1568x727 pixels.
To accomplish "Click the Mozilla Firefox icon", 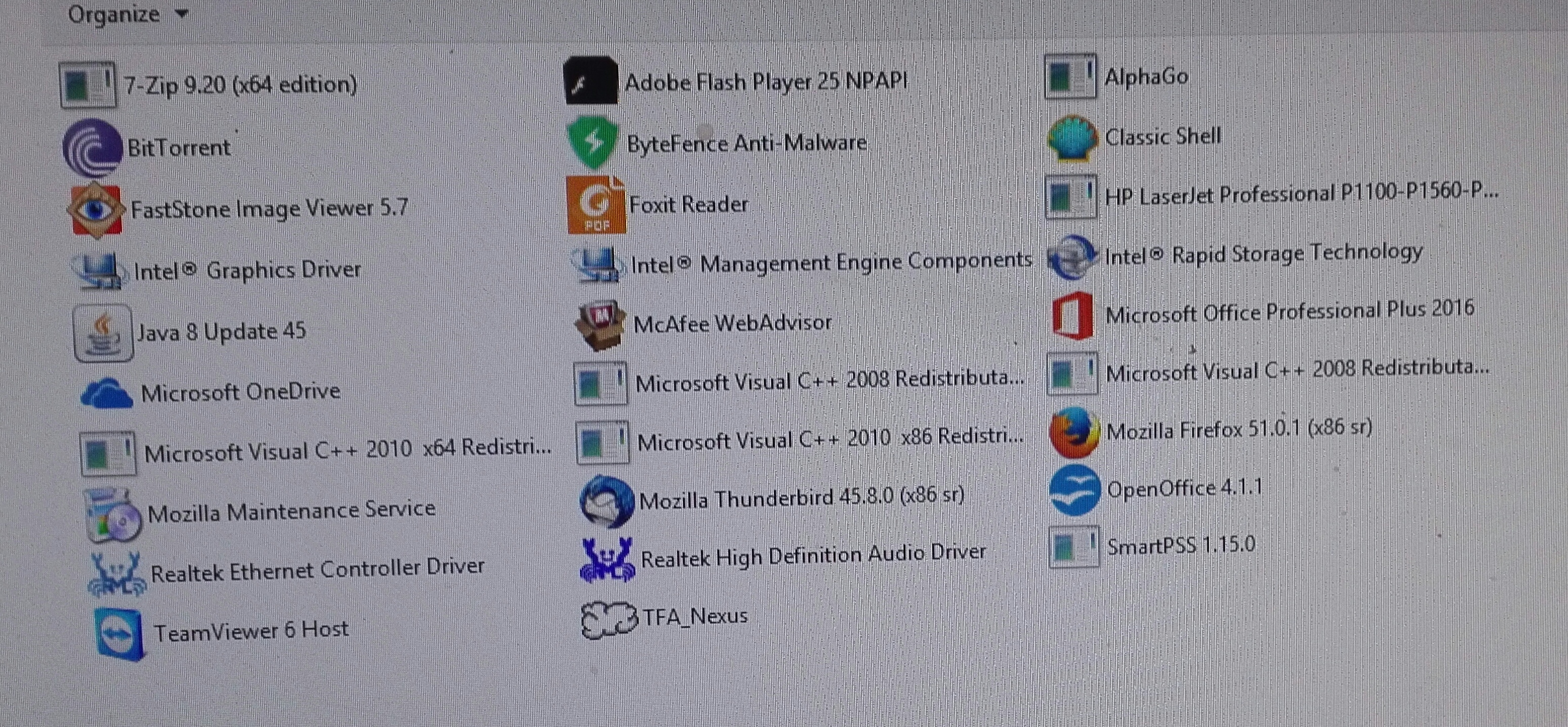I will [1074, 433].
